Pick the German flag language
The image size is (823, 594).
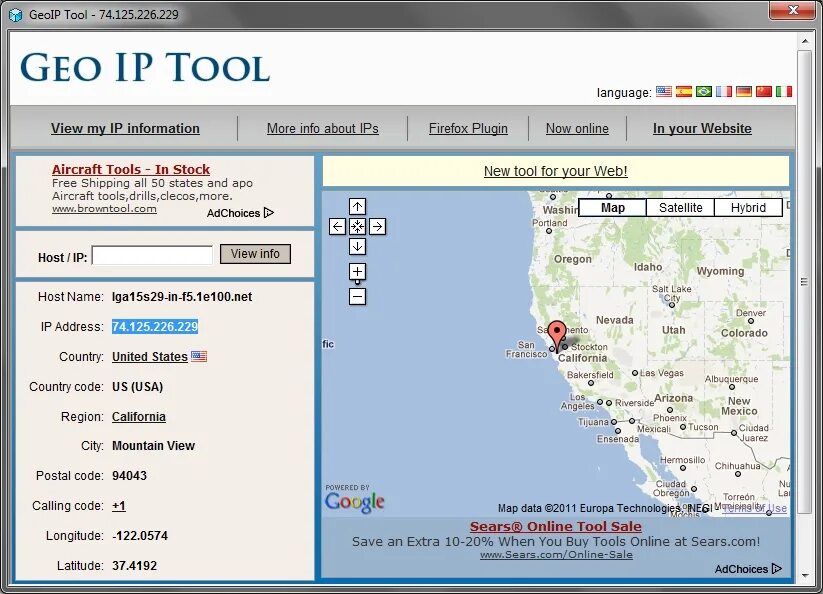tap(743, 92)
